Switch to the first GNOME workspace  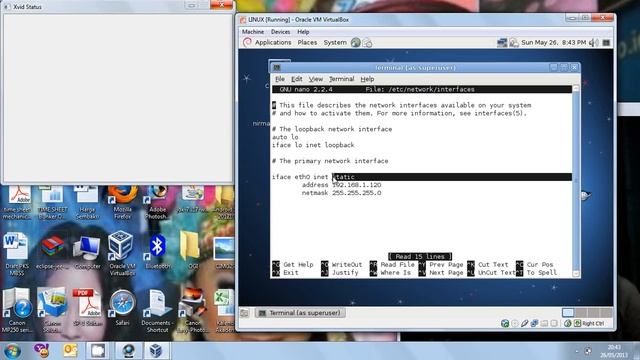click(568, 313)
